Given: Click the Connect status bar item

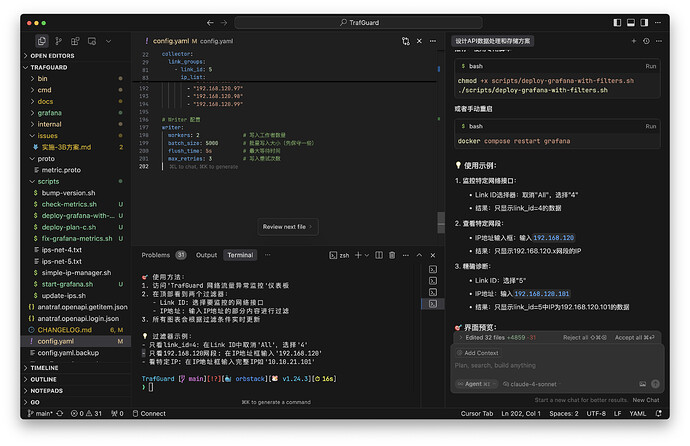Looking at the screenshot, I should click(x=149, y=413).
